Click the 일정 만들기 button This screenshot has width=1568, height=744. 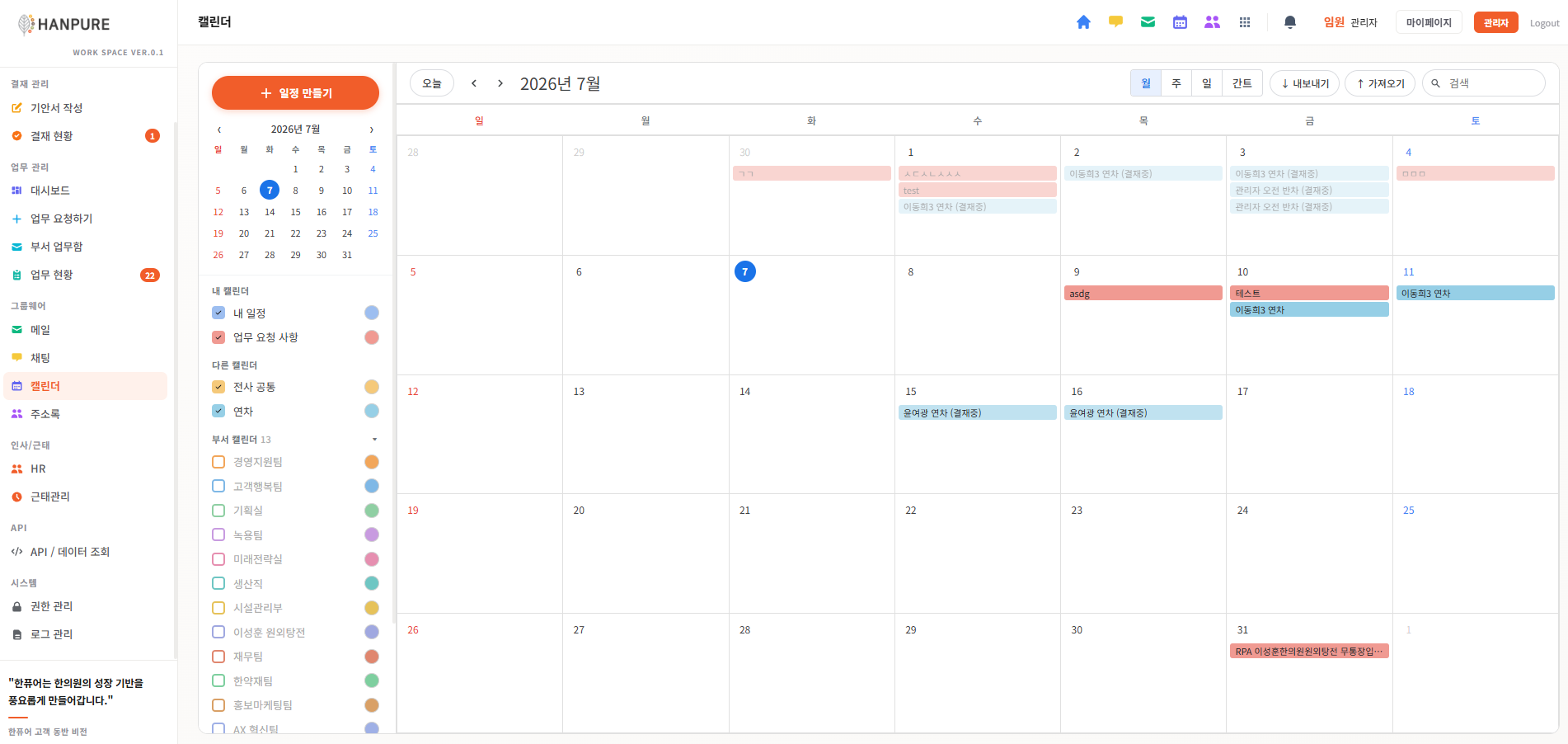coord(295,93)
